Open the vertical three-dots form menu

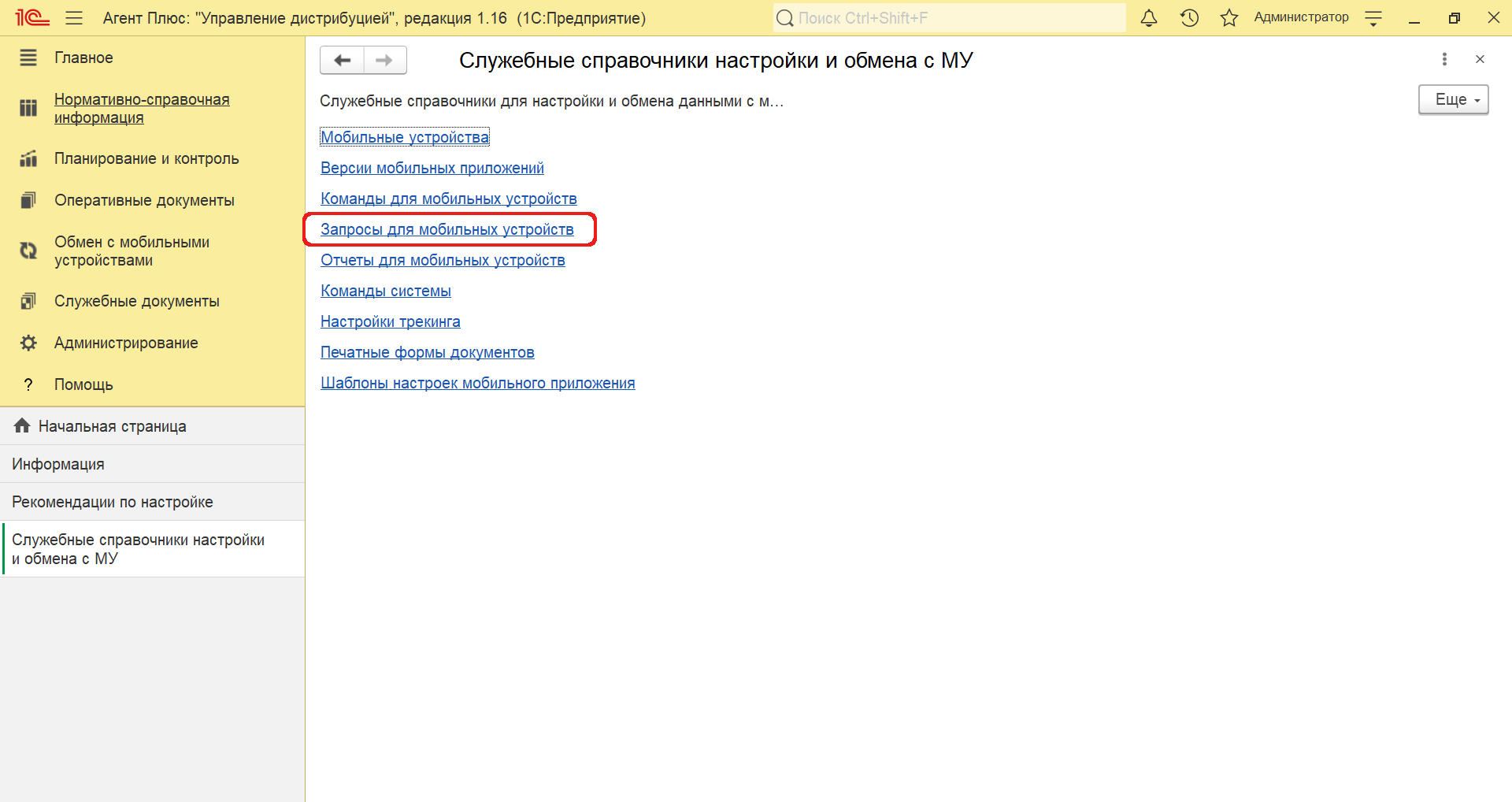click(1444, 59)
